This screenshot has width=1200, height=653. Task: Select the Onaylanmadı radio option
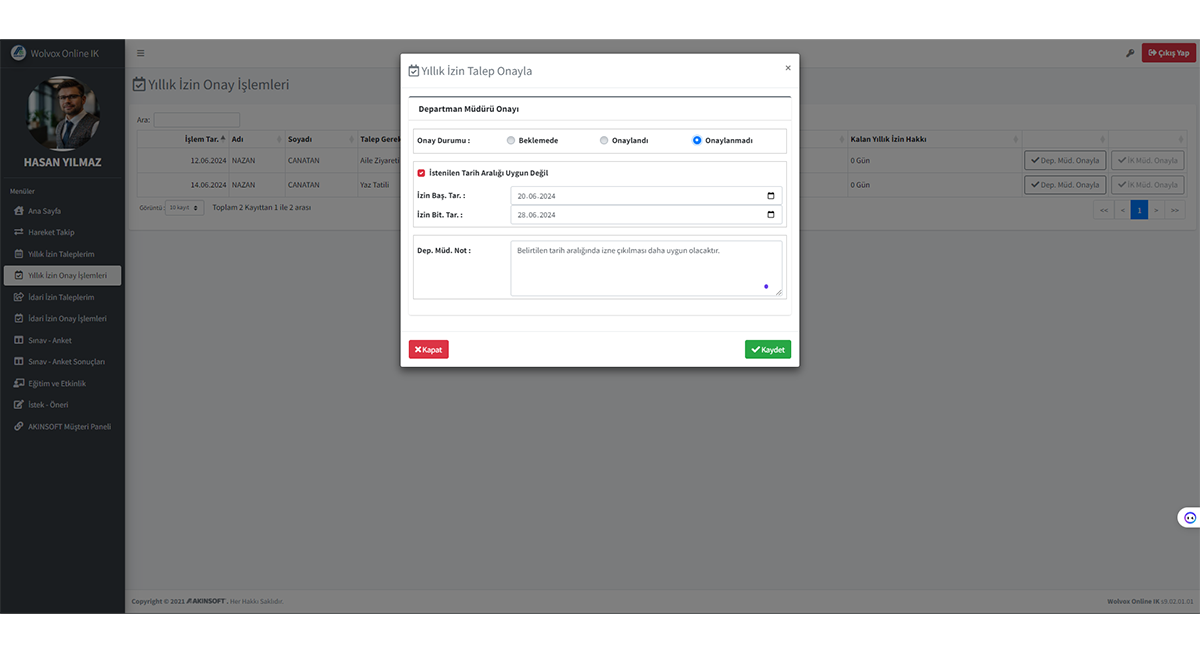click(697, 141)
